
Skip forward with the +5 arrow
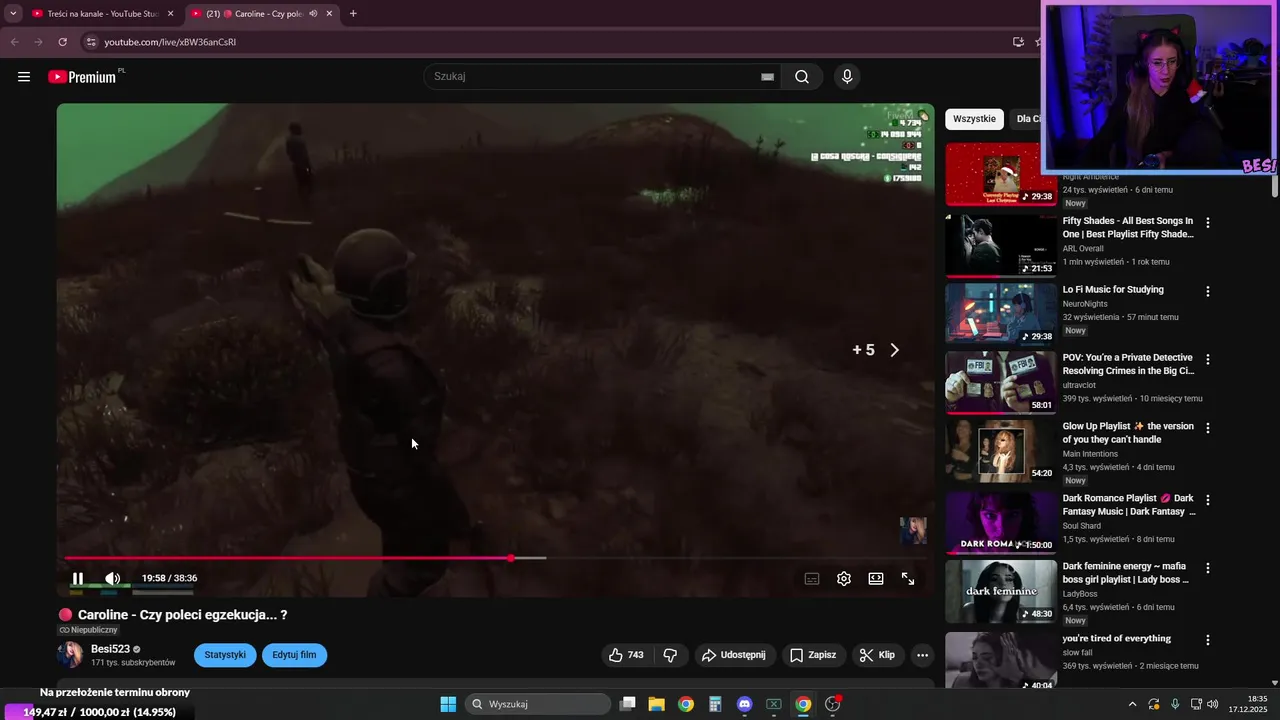click(894, 350)
